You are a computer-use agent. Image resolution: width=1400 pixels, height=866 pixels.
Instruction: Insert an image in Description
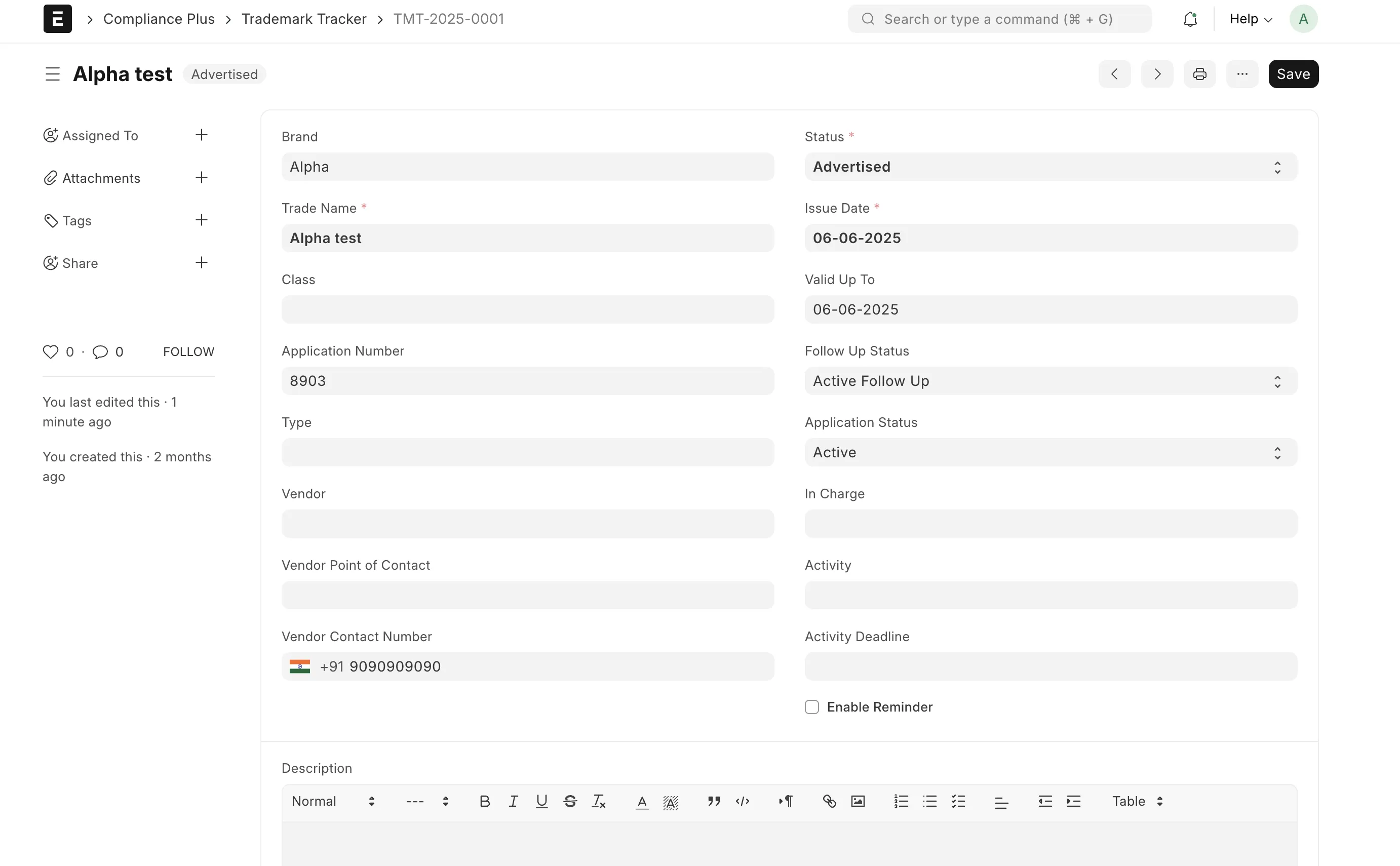[x=858, y=801]
